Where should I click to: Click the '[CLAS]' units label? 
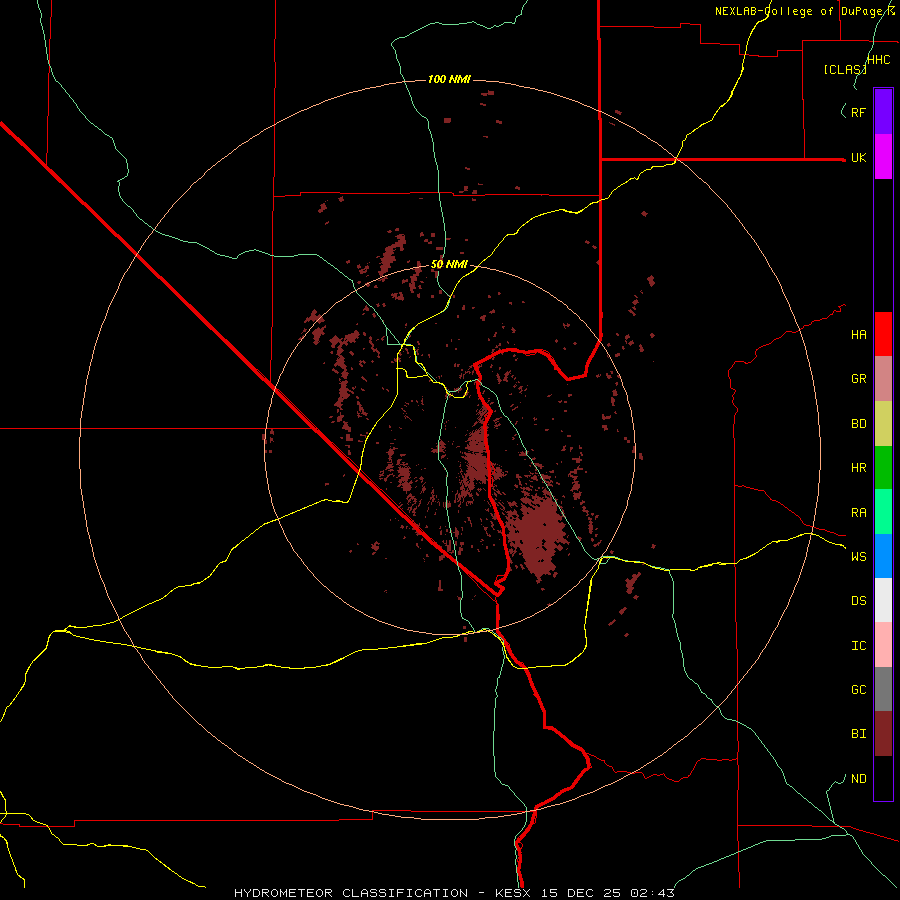(845, 69)
